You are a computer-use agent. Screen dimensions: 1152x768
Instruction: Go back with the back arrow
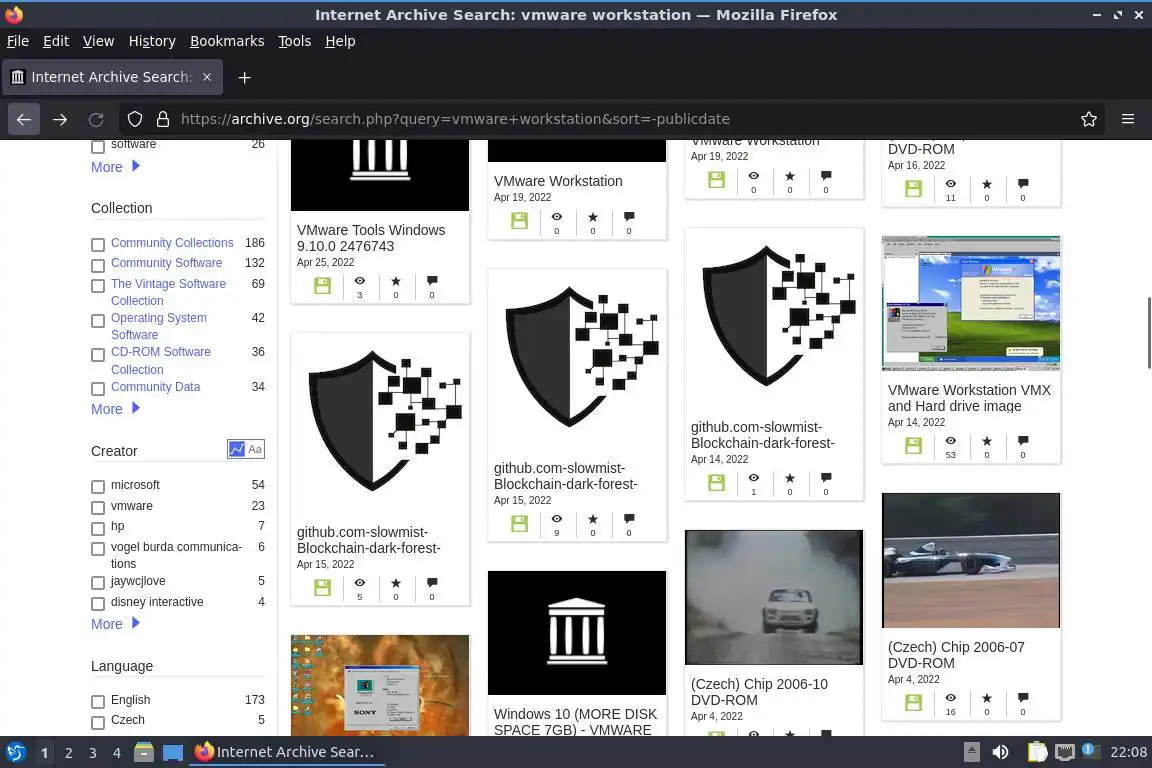tap(24, 119)
